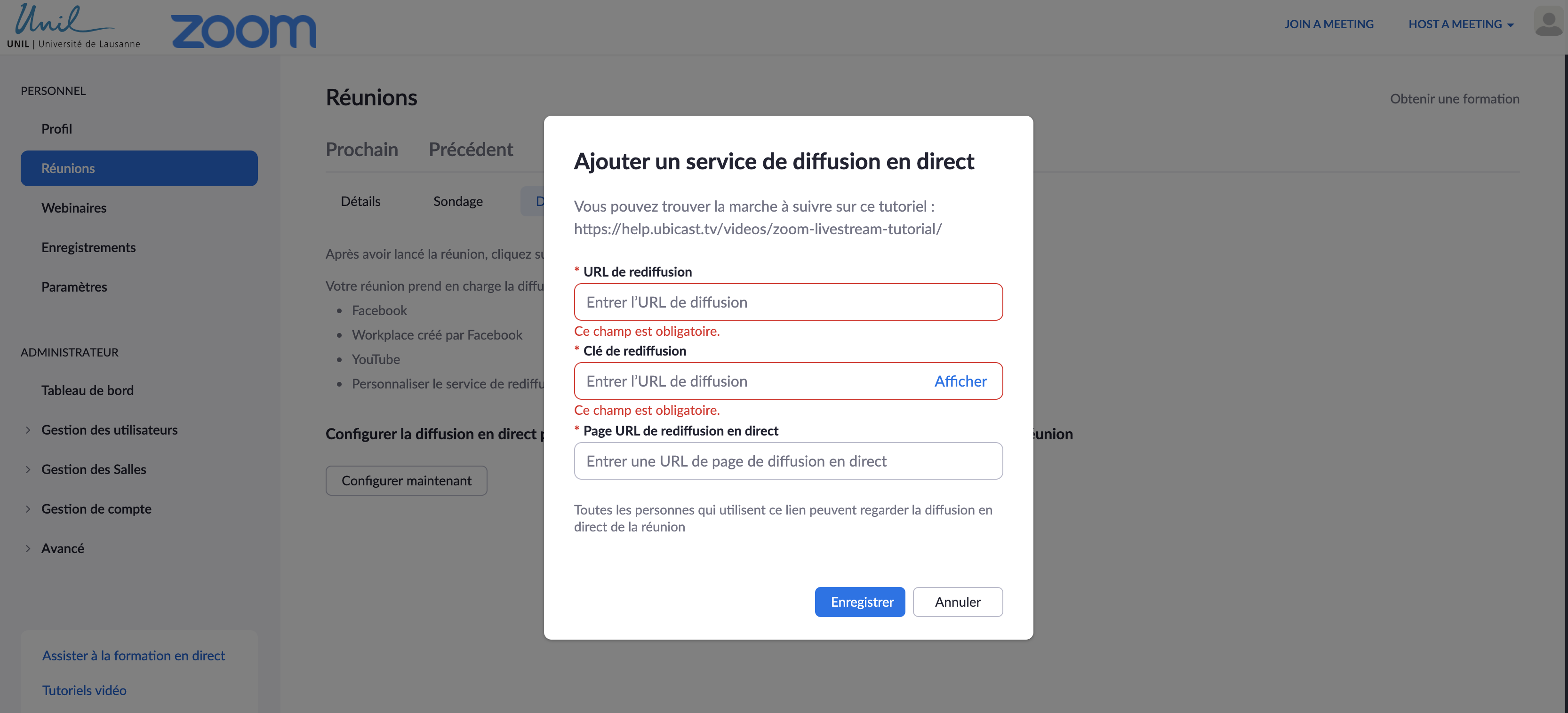
Task: Click the Page URL de rediffusion field
Action: [x=788, y=461]
